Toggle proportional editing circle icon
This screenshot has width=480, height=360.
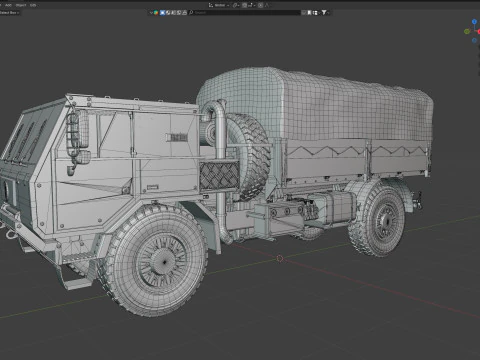[260, 5]
